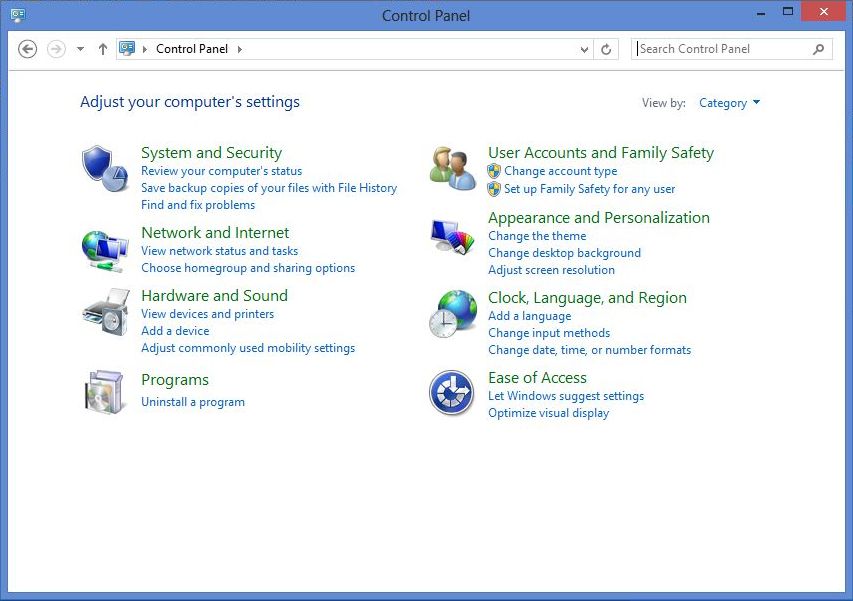
Task: Open Ease of Access category
Action: pos(537,377)
